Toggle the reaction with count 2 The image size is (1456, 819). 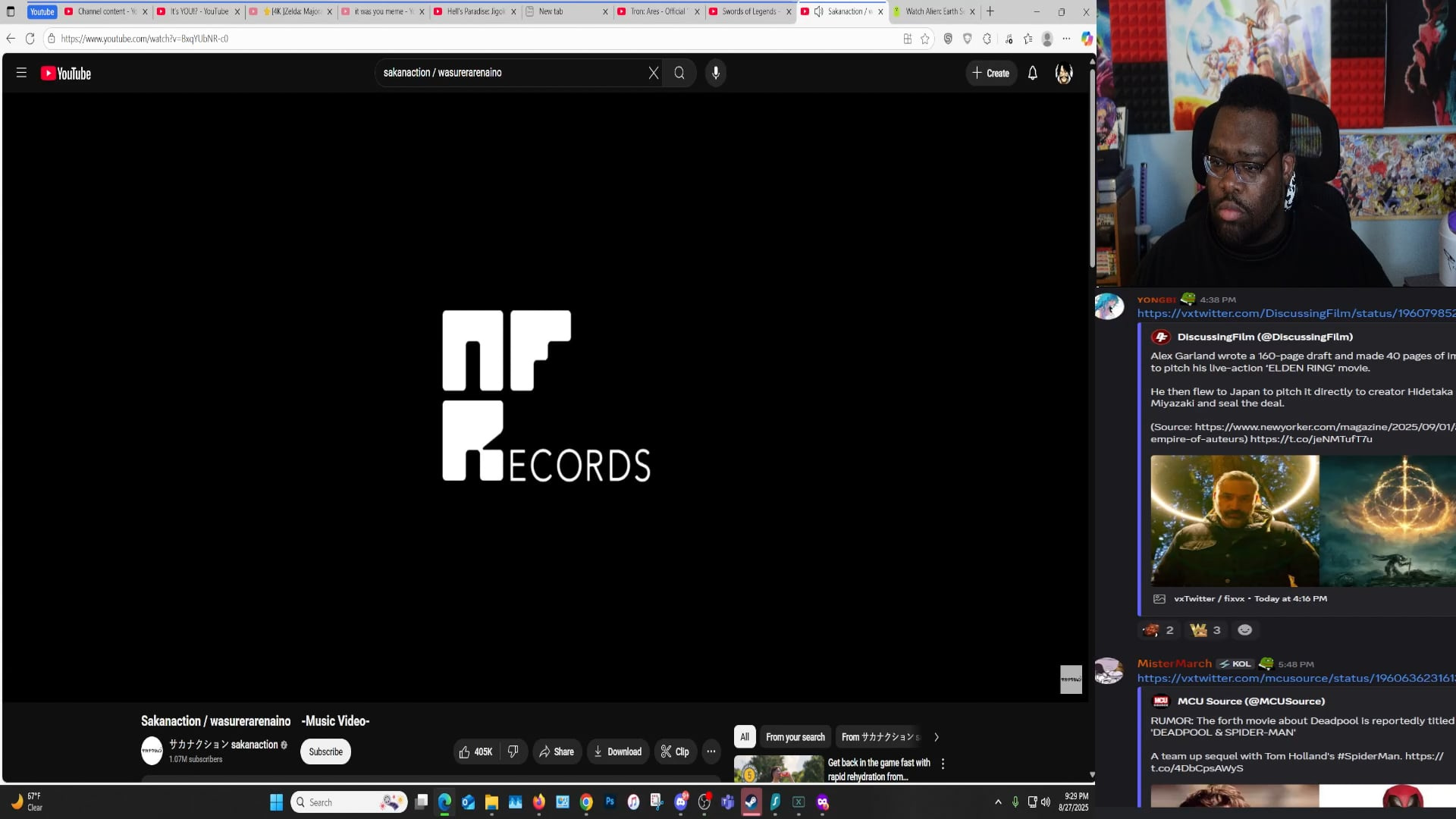(1159, 630)
